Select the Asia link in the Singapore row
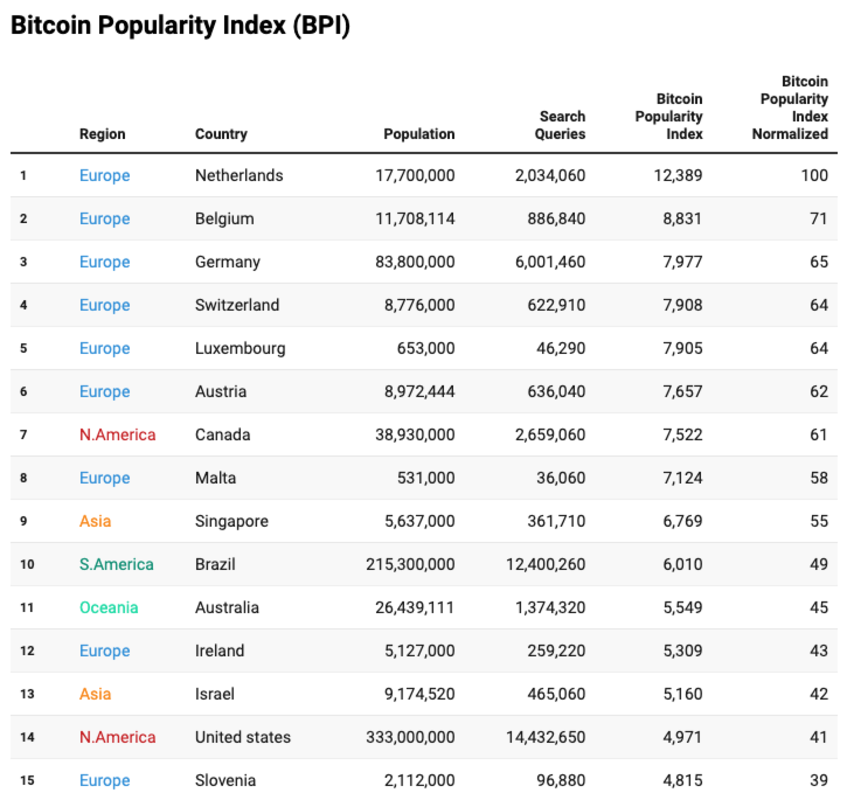The height and width of the screenshot is (800, 847). (x=95, y=521)
